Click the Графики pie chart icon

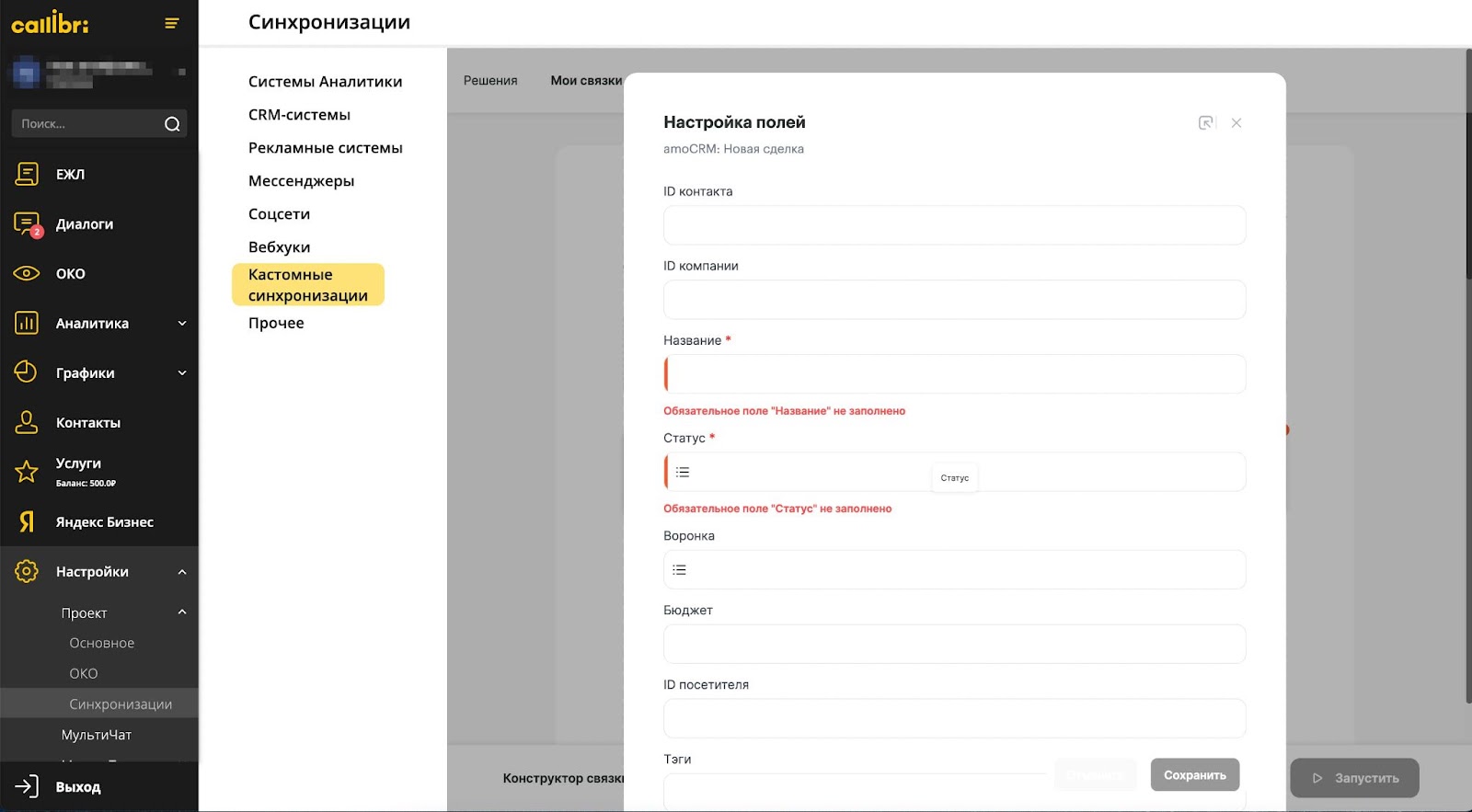pos(27,372)
